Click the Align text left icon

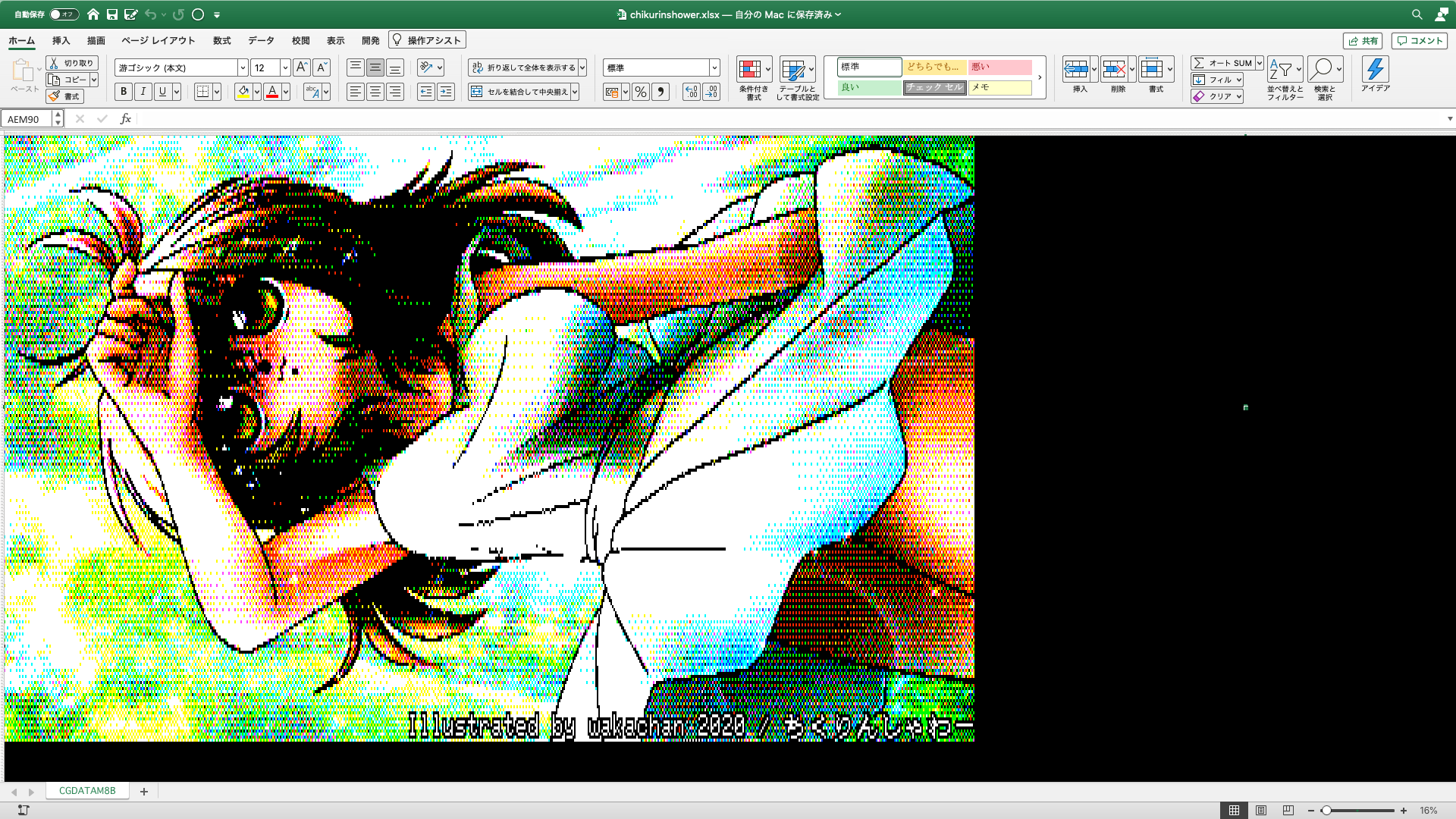point(355,92)
